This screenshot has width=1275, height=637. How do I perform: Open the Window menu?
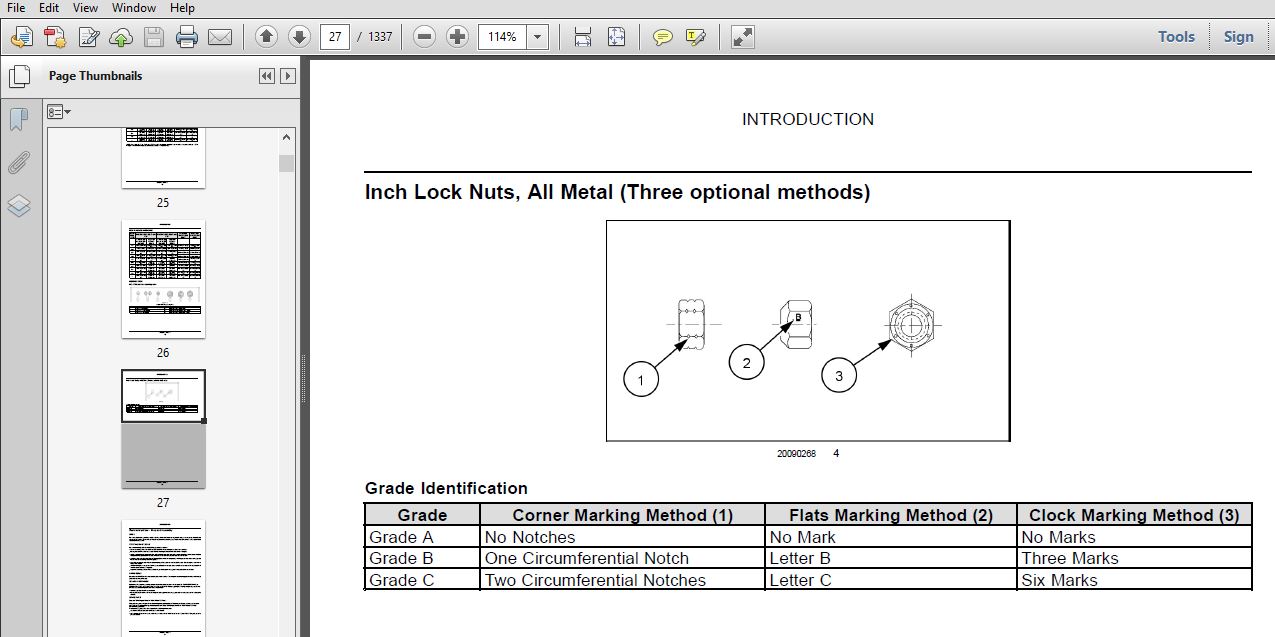click(x=133, y=8)
